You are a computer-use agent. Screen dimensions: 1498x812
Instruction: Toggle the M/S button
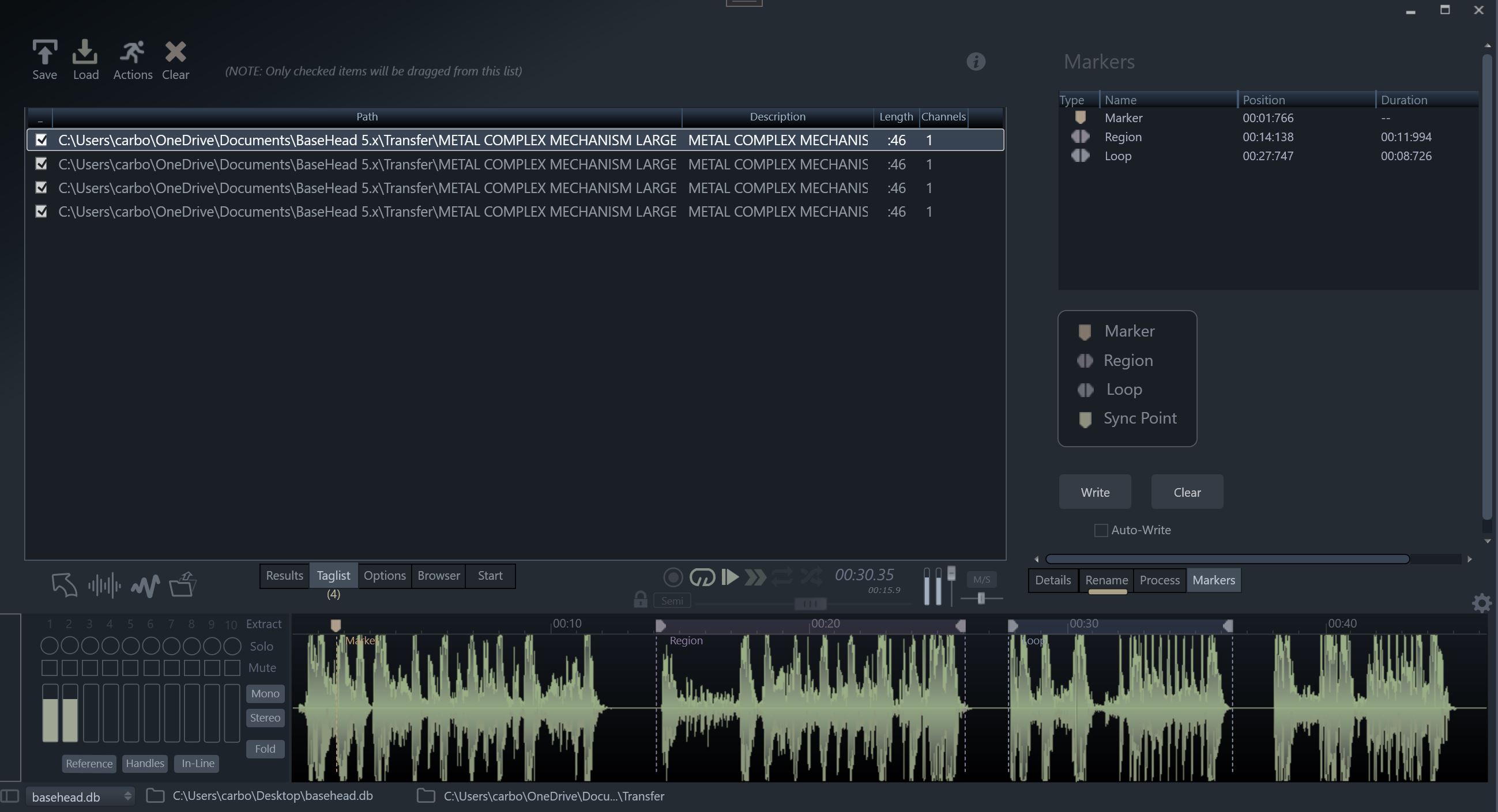981,580
